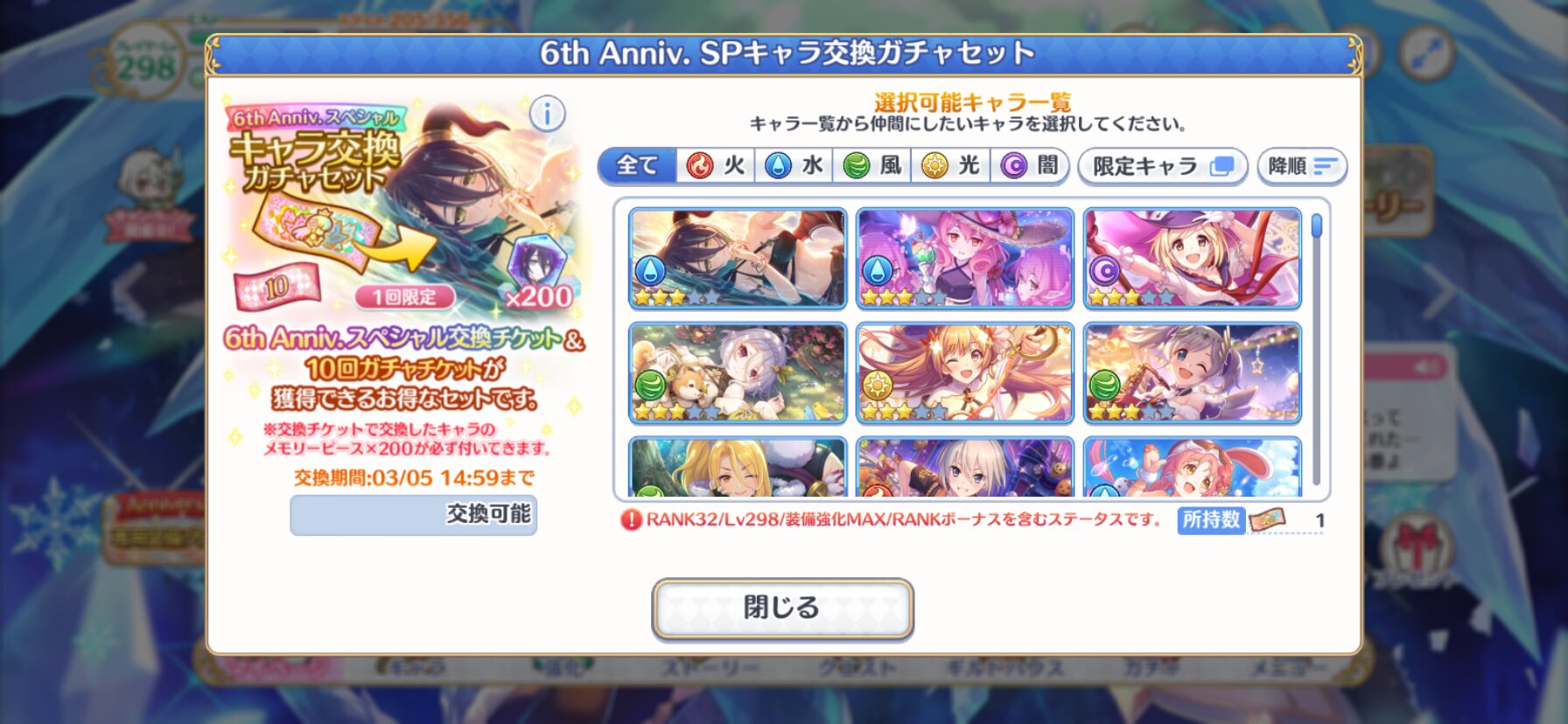Choose the blonde witch-hat dark character card
The width and height of the screenshot is (1568, 724).
point(1193,258)
